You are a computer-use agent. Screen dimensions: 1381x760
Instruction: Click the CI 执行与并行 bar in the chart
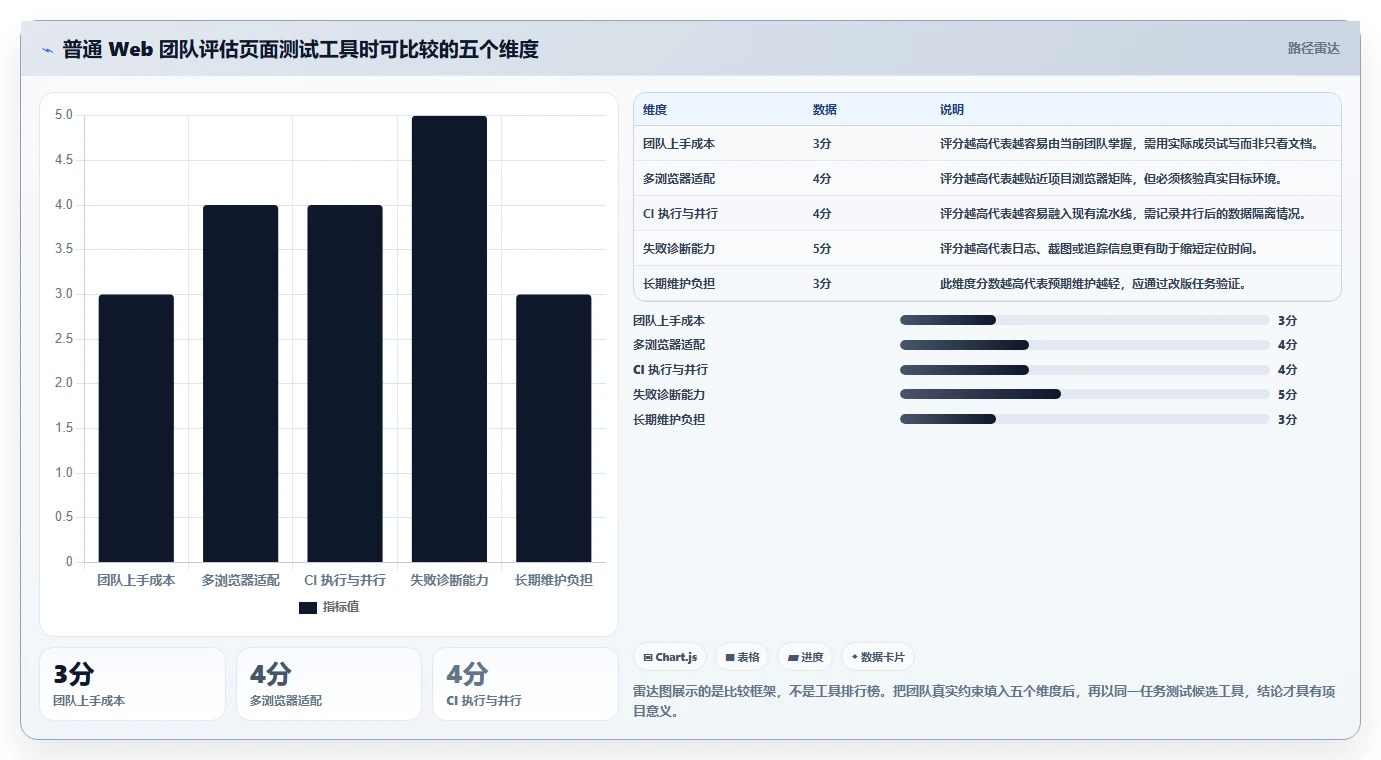tap(345, 383)
